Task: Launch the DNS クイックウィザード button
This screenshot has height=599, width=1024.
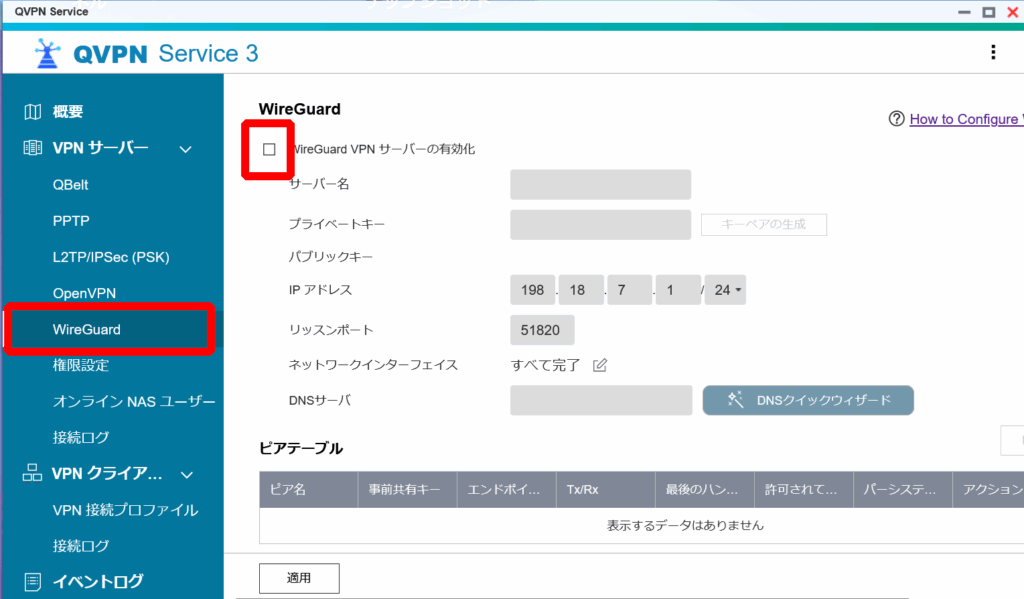Action: click(808, 400)
